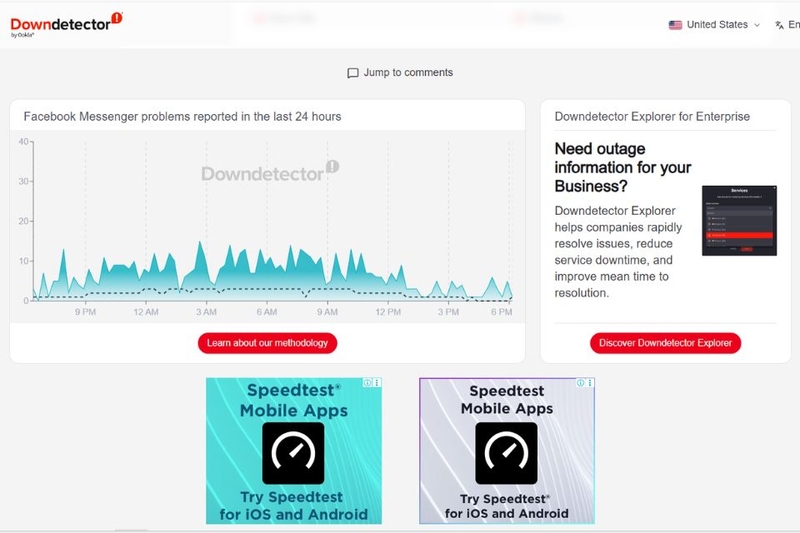Click the 30 value on chart y-axis
This screenshot has width=800, height=533.
click(23, 181)
